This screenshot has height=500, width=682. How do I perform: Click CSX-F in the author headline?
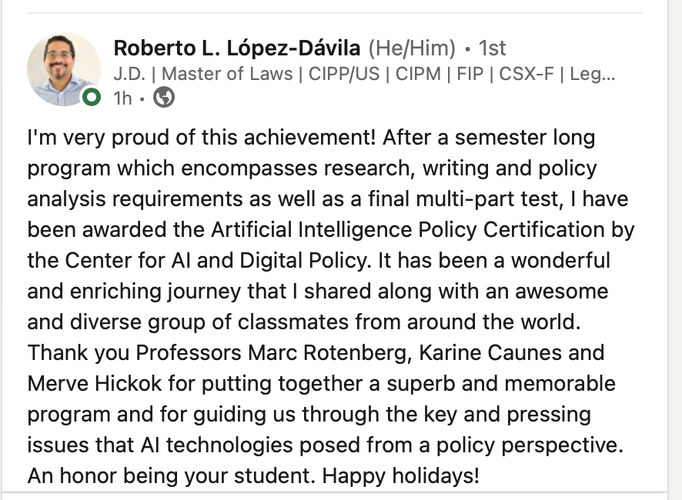click(526, 74)
